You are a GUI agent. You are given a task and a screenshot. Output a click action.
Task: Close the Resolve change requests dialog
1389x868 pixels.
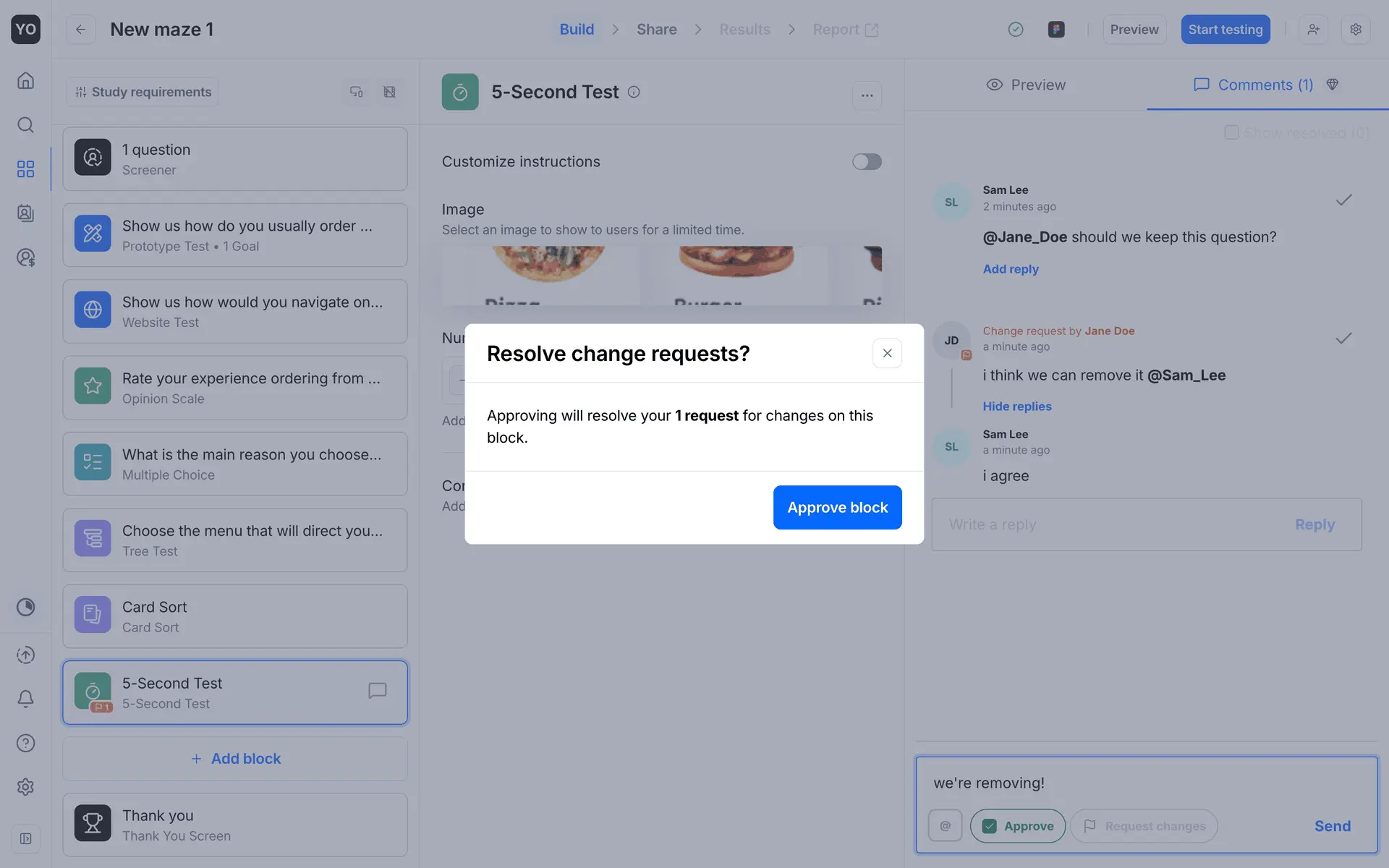point(887,353)
